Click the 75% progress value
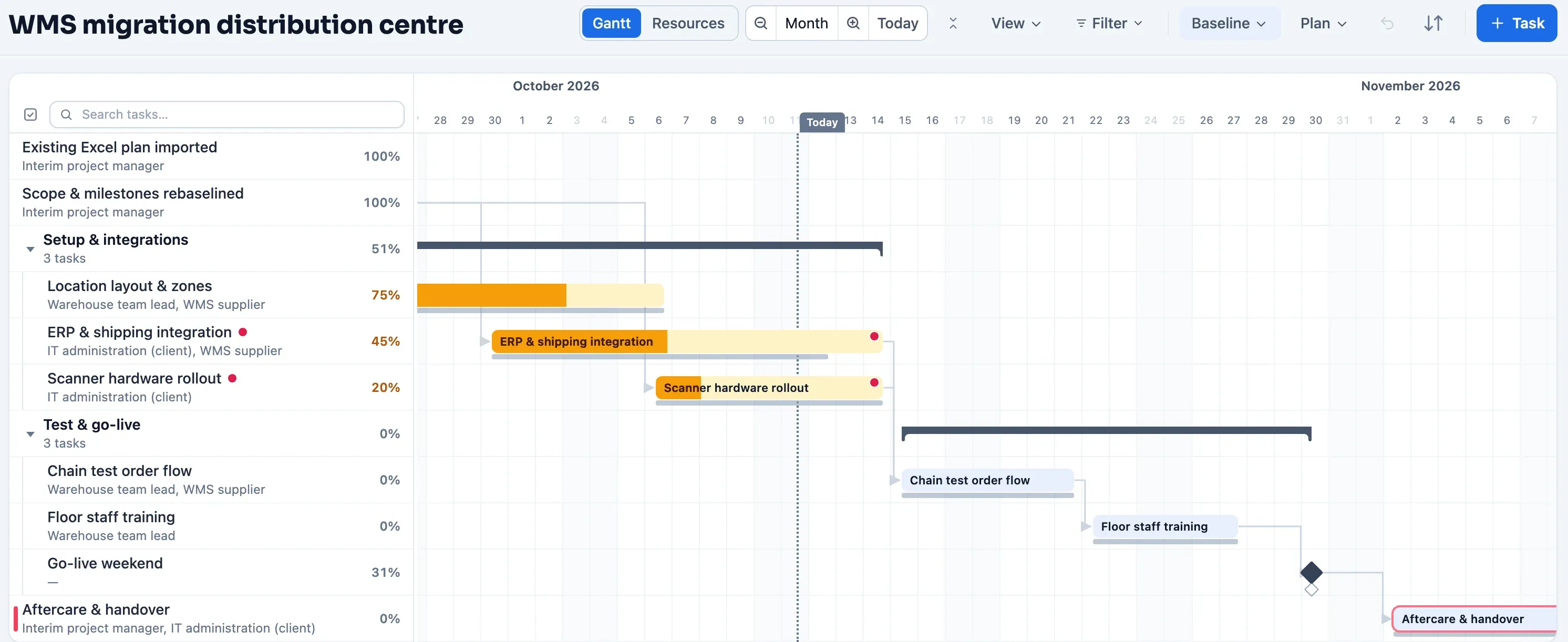1568x642 pixels. click(x=385, y=295)
